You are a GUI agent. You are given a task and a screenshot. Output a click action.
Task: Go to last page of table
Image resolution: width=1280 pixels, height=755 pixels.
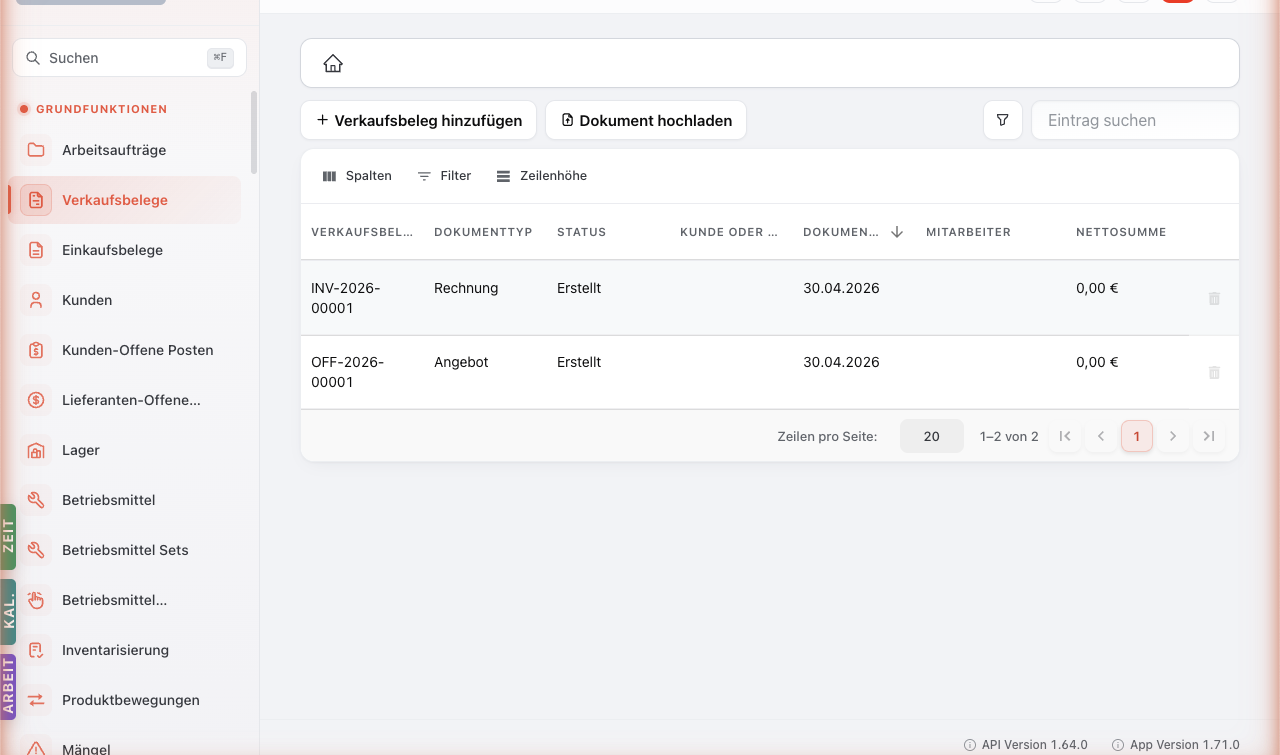(x=1209, y=436)
